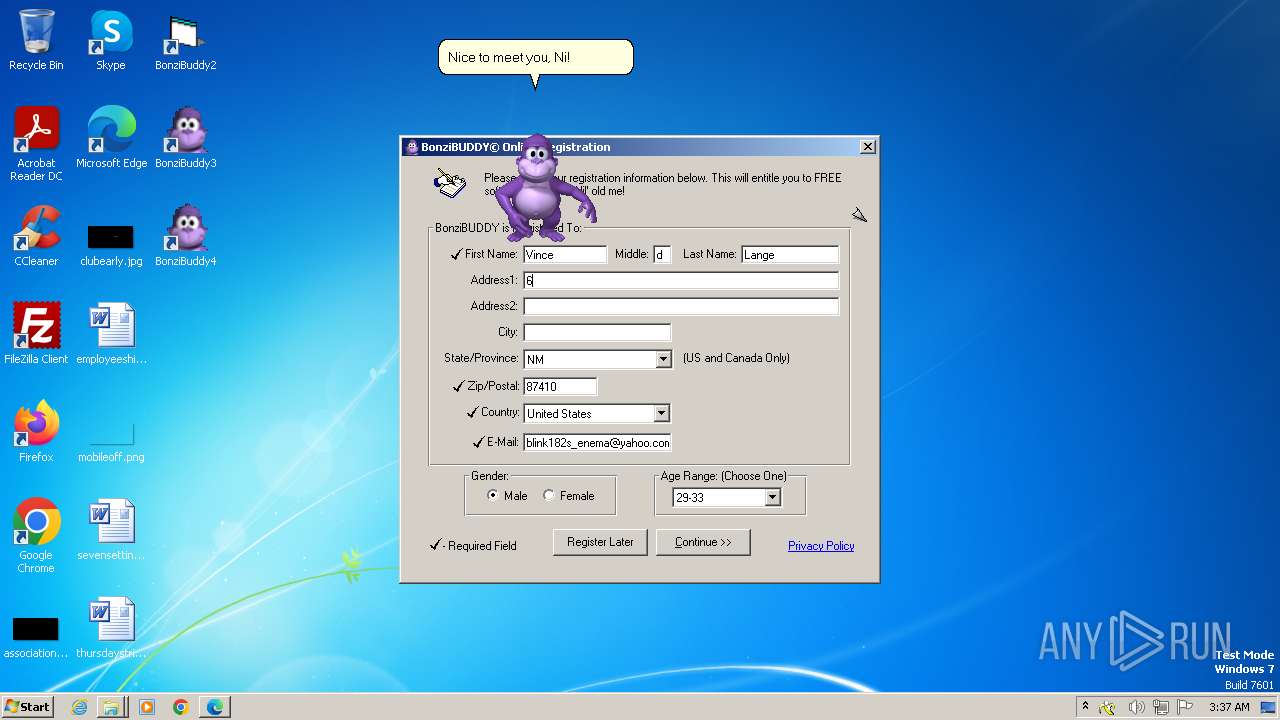This screenshot has height=720, width=1280.
Task: Open the Acrobat Reader DC desktop icon
Action: [36, 143]
